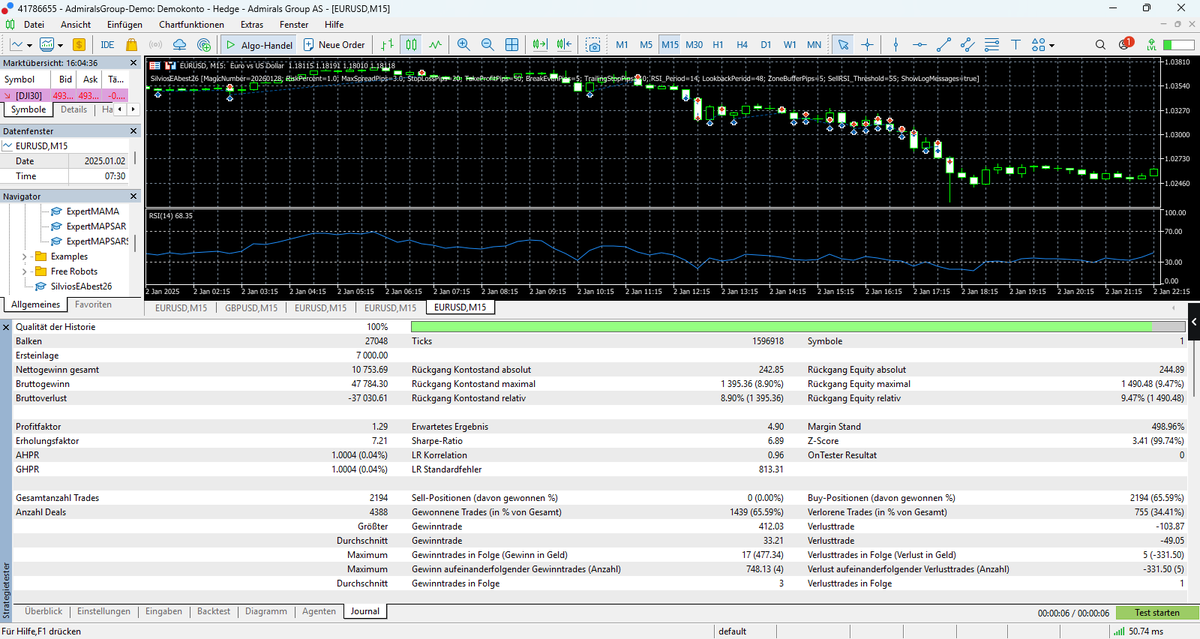Select the Trendline drawing tool
The image size is (1200, 639).
(944, 45)
